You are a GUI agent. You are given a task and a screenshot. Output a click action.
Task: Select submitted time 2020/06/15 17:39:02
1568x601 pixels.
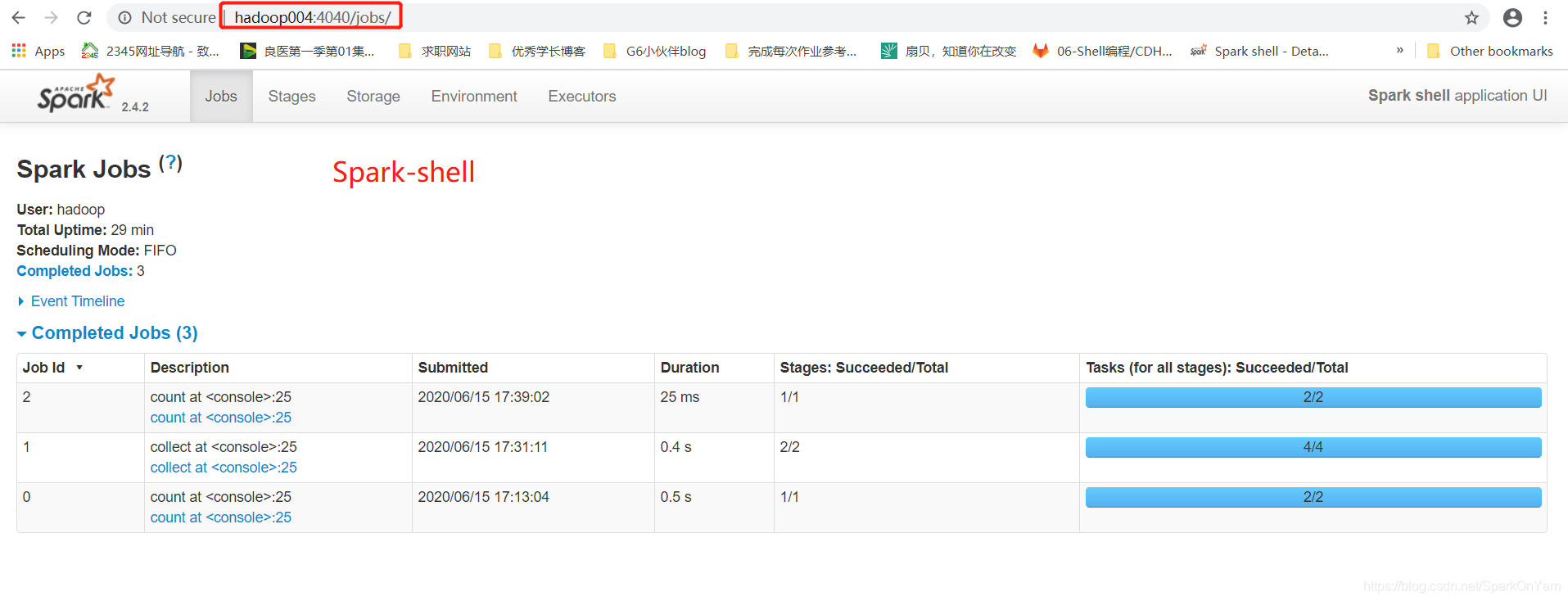click(x=484, y=397)
